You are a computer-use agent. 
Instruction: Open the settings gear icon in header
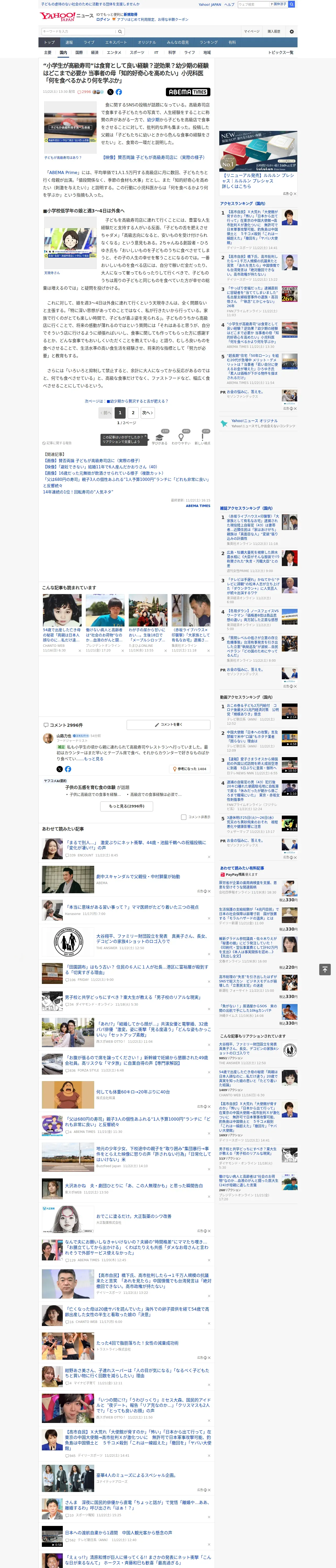coord(292,31)
